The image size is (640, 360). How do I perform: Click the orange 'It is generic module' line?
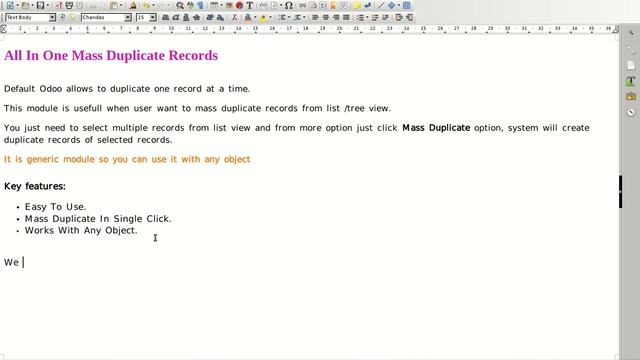pyautogui.click(x=127, y=159)
